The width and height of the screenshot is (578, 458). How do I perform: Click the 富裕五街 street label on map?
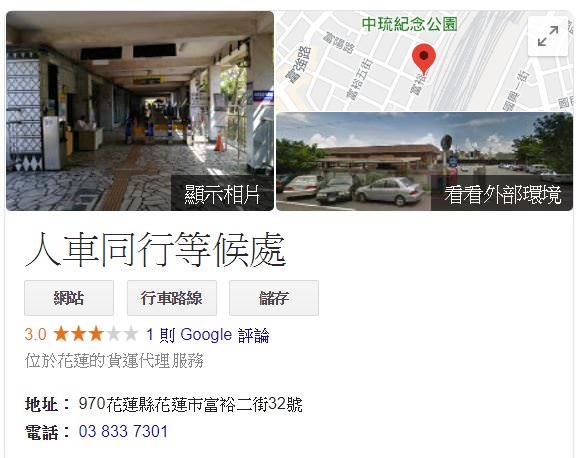[360, 79]
